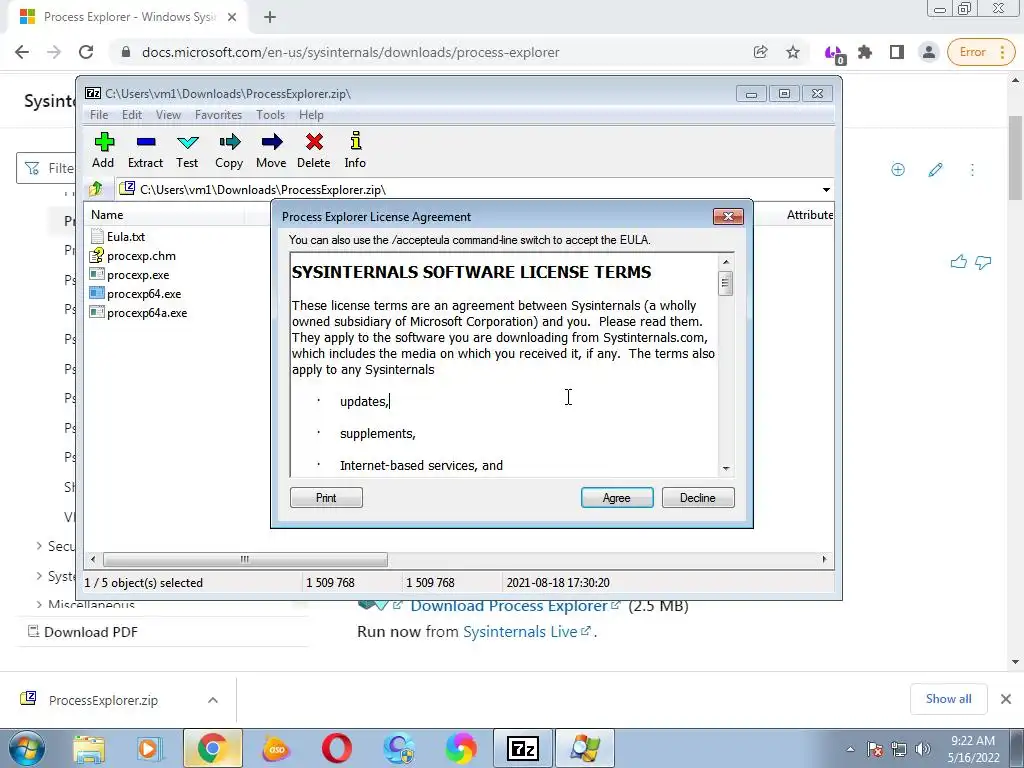Select procexp.exe in the archive list

pos(138,274)
